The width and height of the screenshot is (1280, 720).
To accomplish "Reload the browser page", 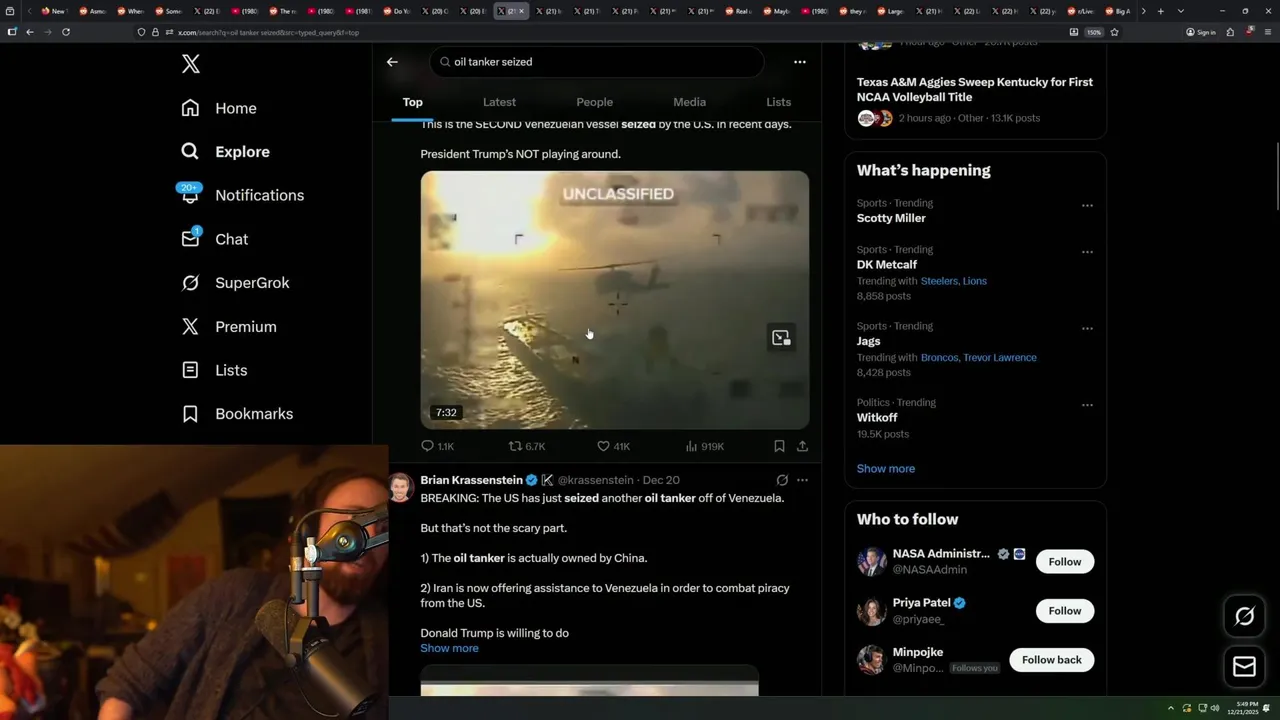I will (x=66, y=32).
